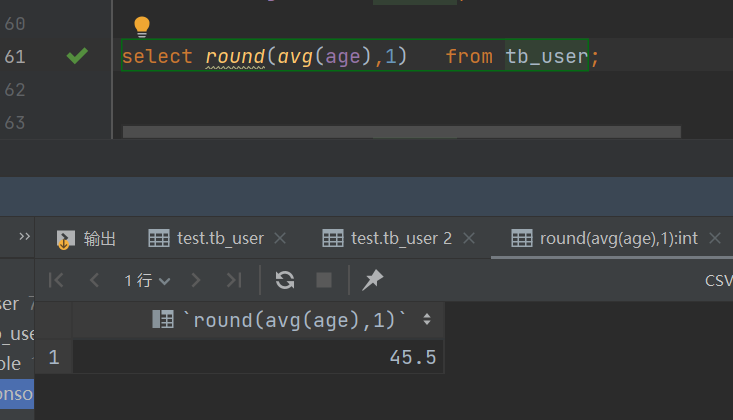
Task: Open the page size dropdown (1 行)
Action: (x=147, y=281)
